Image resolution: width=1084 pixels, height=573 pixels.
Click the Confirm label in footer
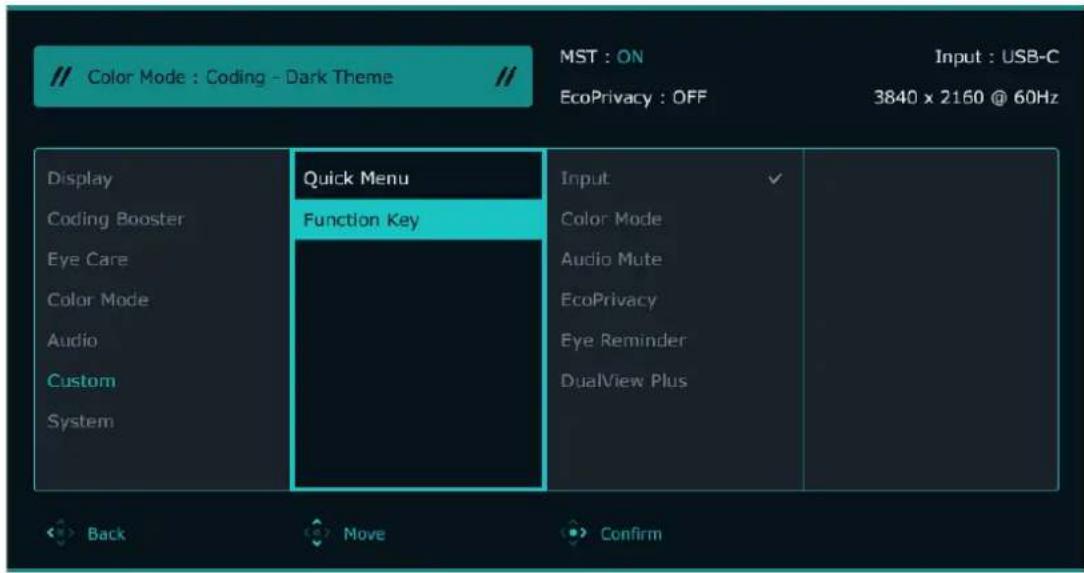point(631,534)
